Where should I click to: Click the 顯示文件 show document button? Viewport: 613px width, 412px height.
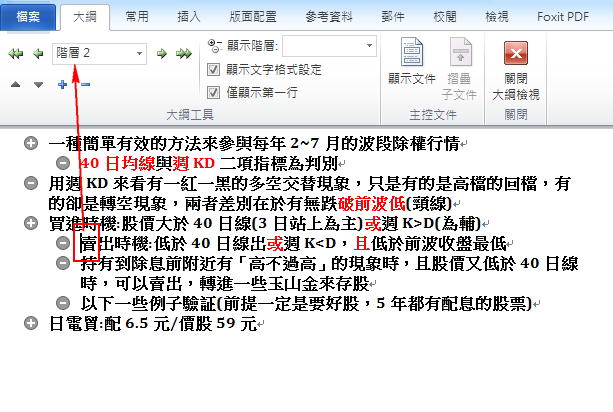[412, 61]
